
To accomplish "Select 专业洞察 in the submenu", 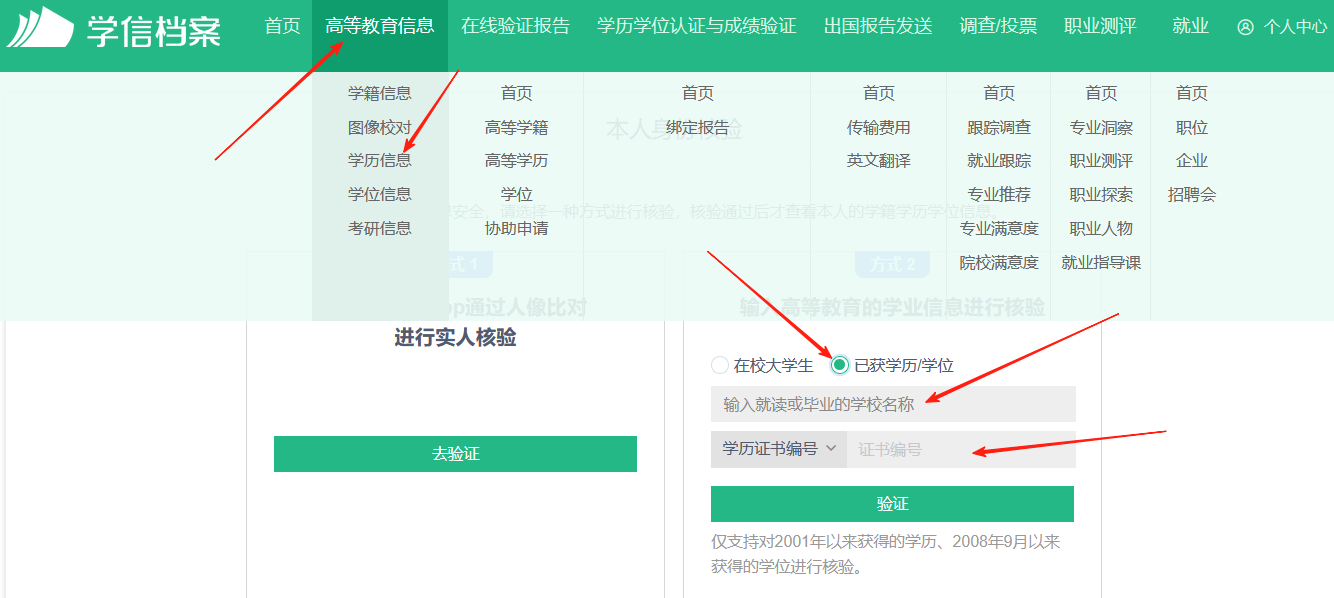I will pos(1101,127).
